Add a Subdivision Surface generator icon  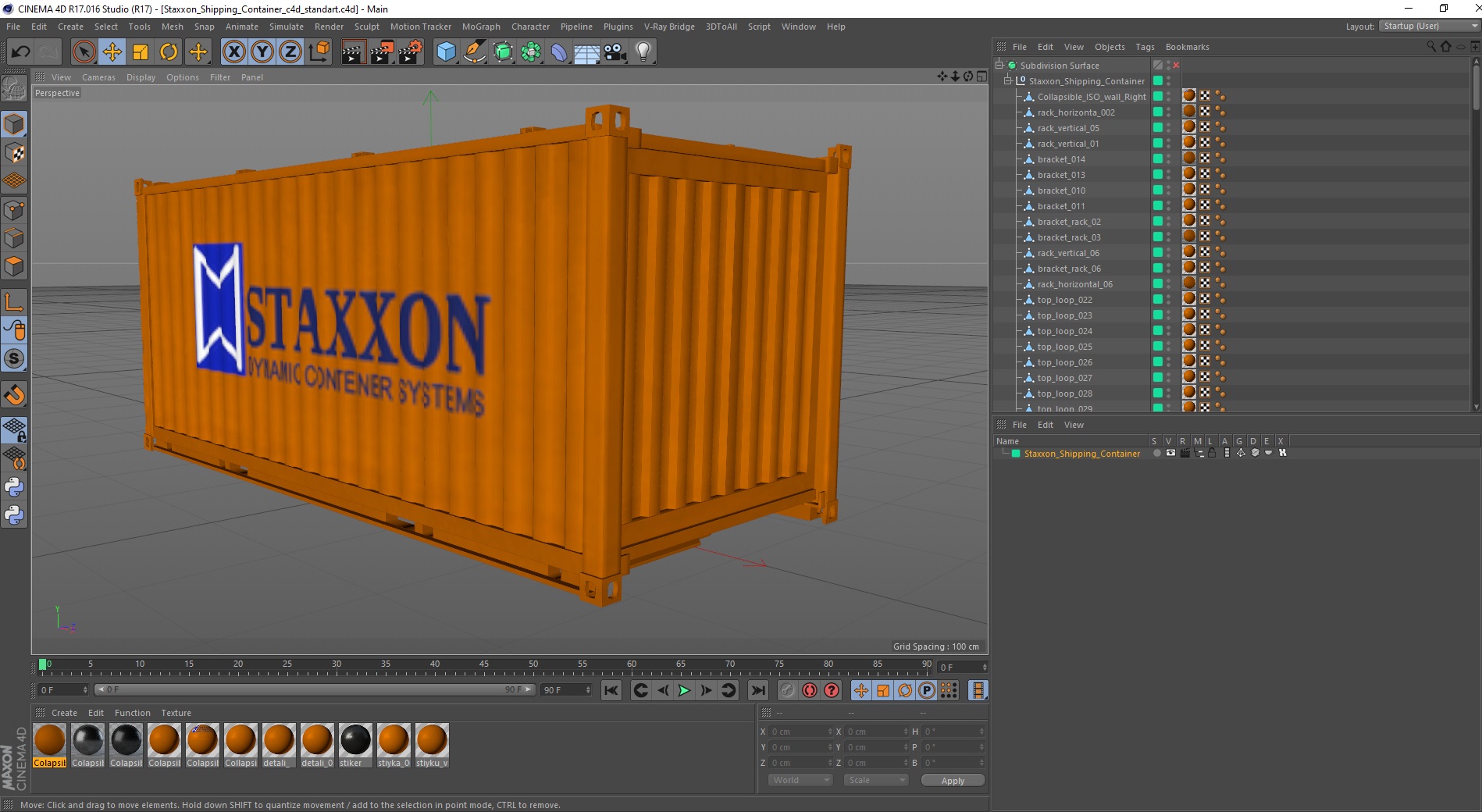tap(503, 52)
